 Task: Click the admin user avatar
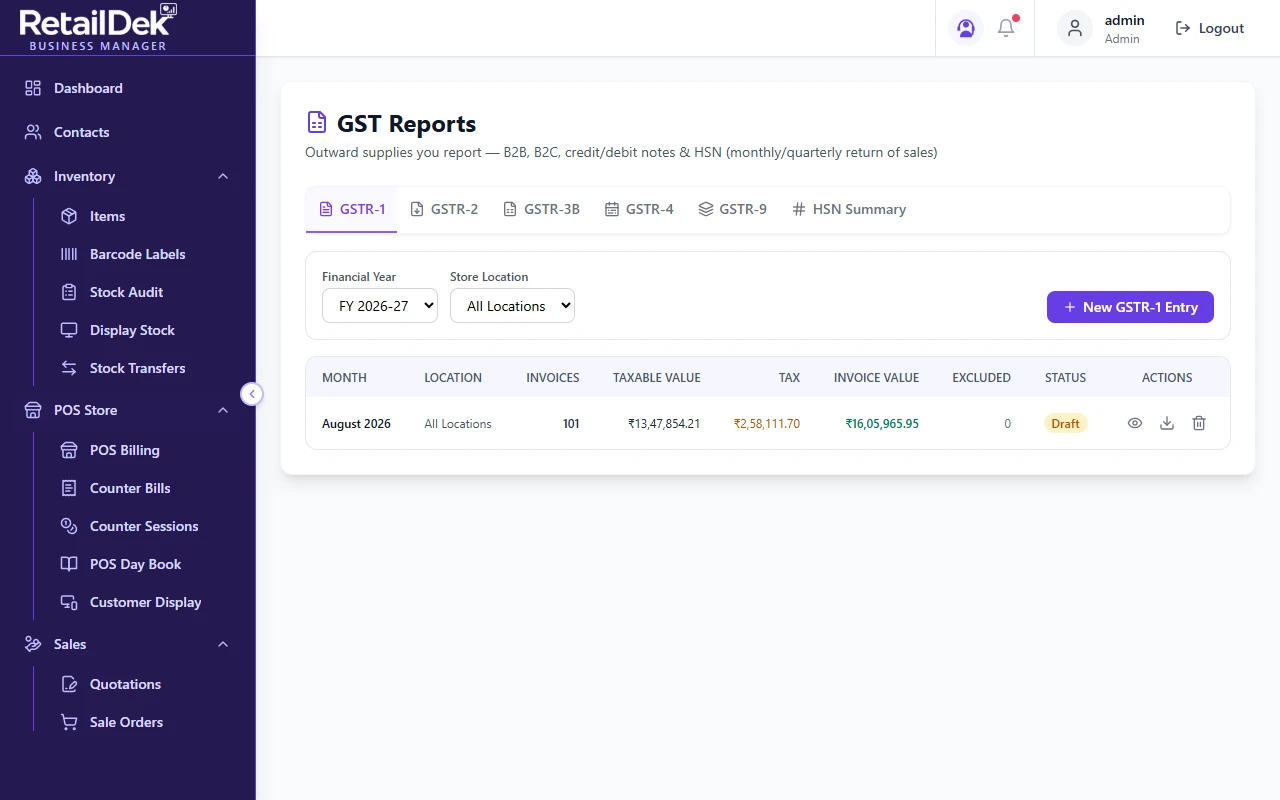[1075, 28]
